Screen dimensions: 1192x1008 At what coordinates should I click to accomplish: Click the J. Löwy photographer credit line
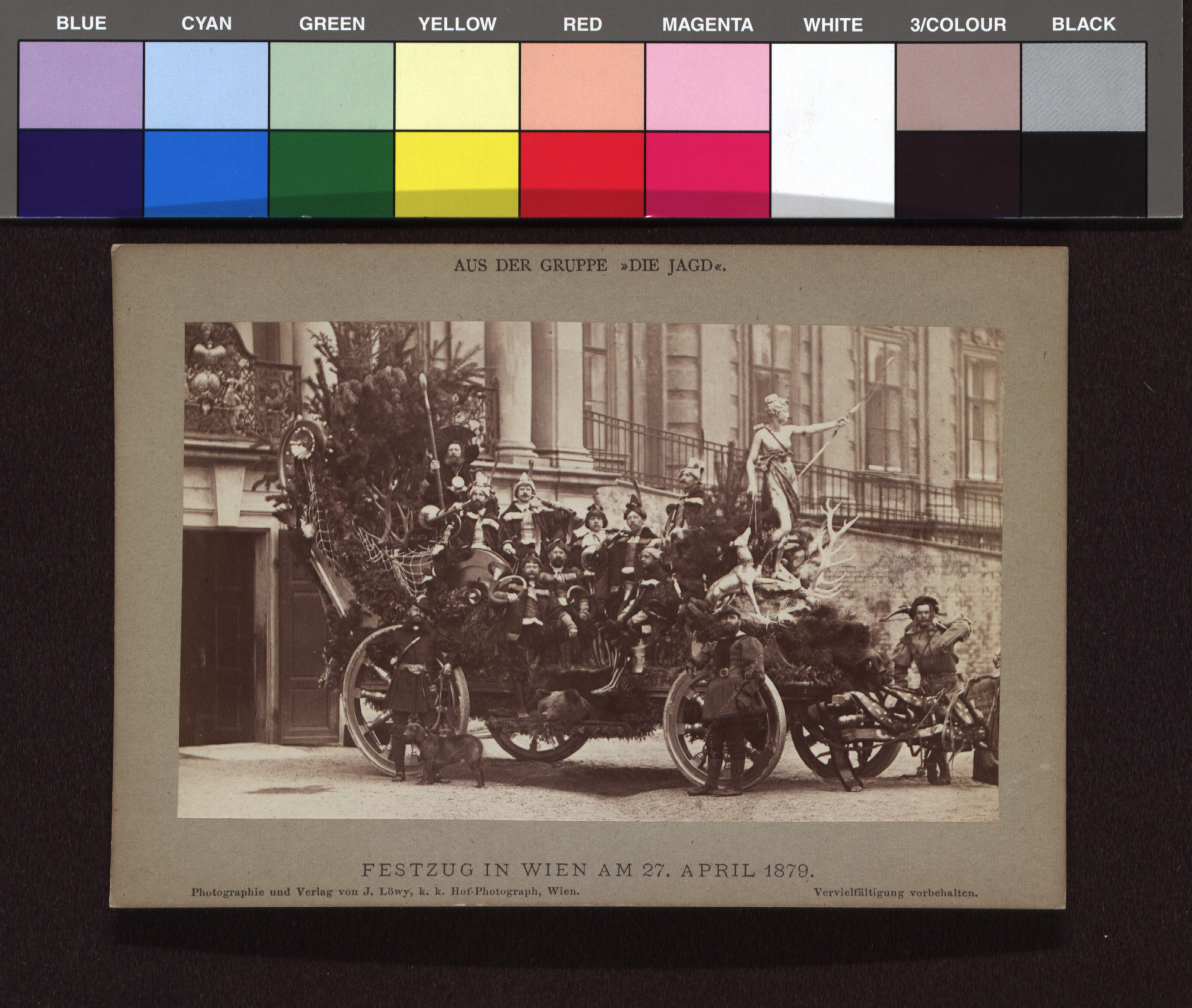point(385,891)
